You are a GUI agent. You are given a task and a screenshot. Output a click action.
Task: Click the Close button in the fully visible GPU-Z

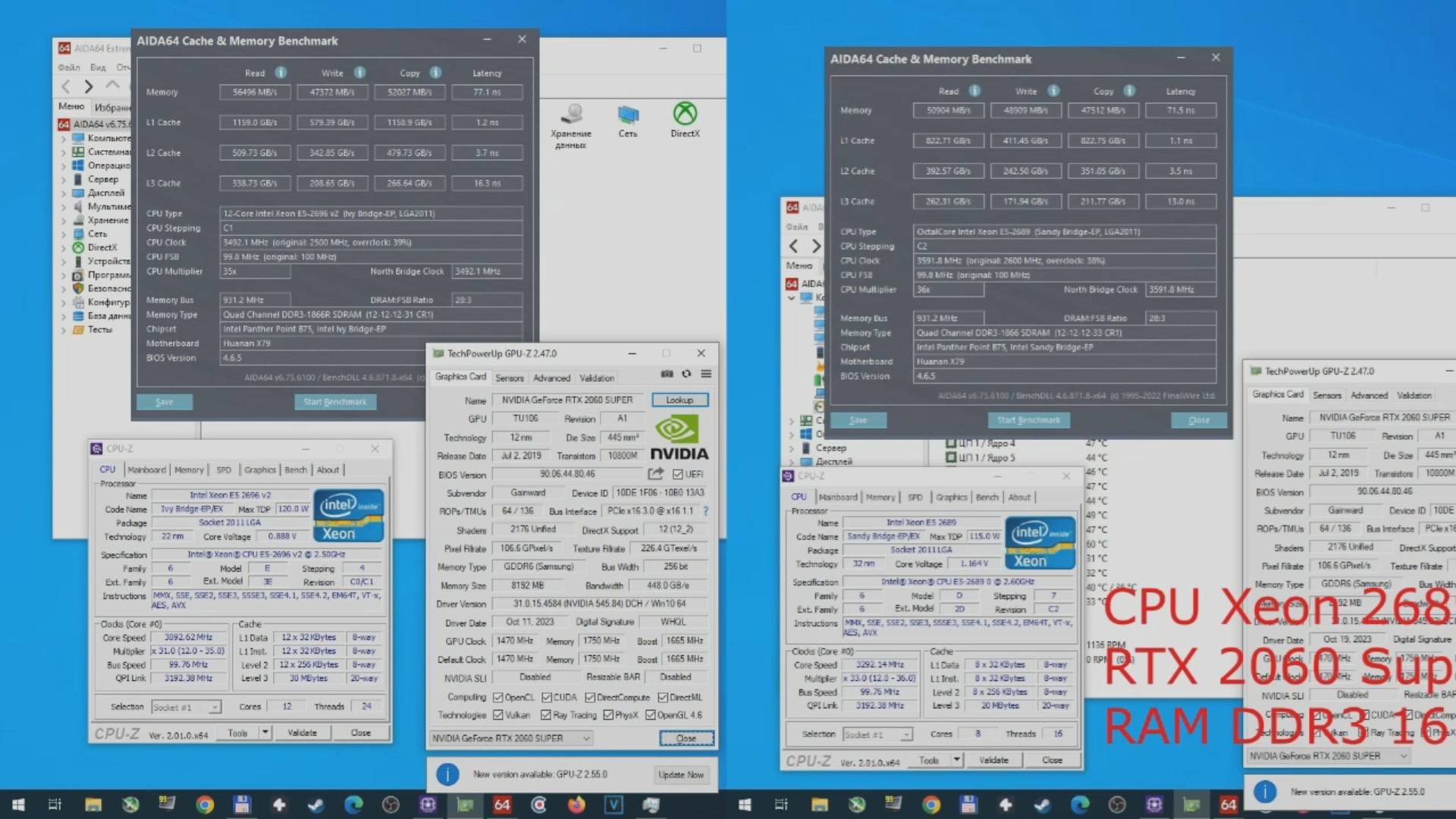pos(686,738)
